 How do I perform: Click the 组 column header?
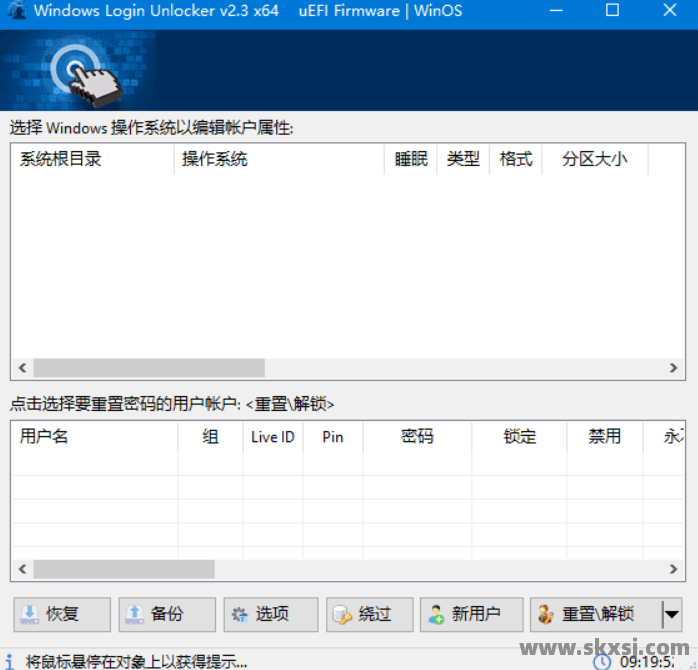211,436
